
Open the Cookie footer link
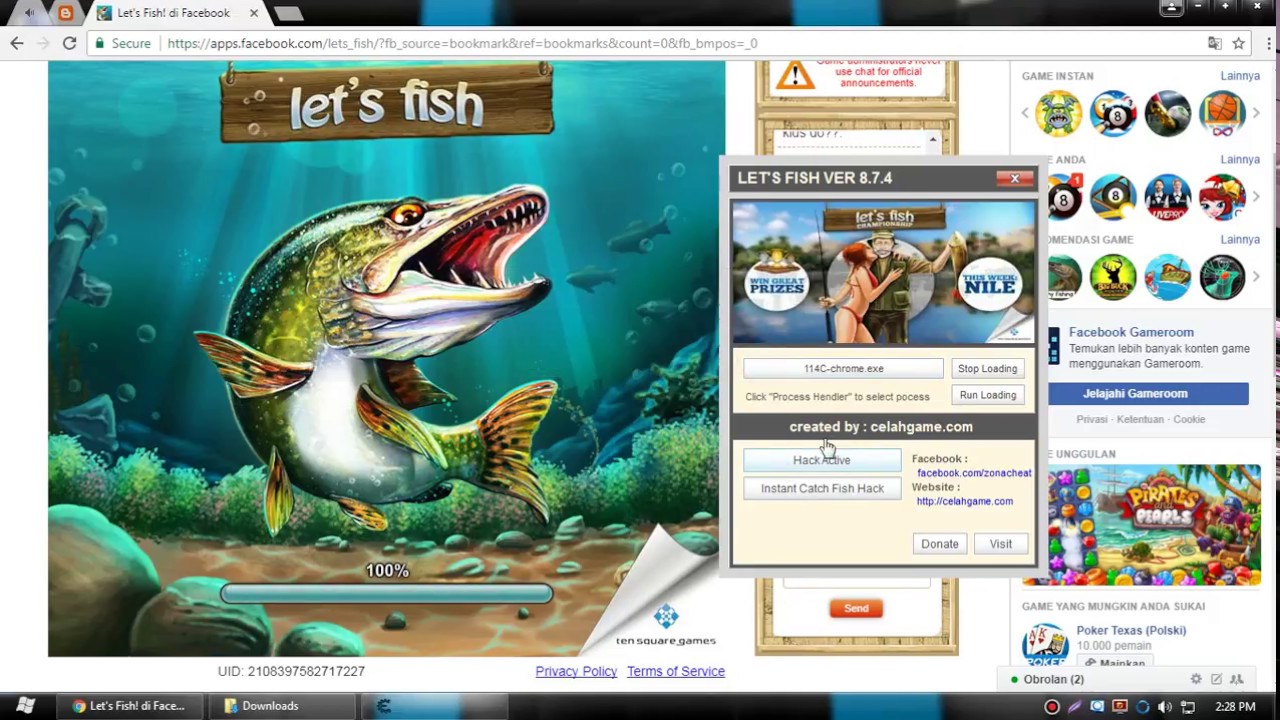pos(1189,419)
